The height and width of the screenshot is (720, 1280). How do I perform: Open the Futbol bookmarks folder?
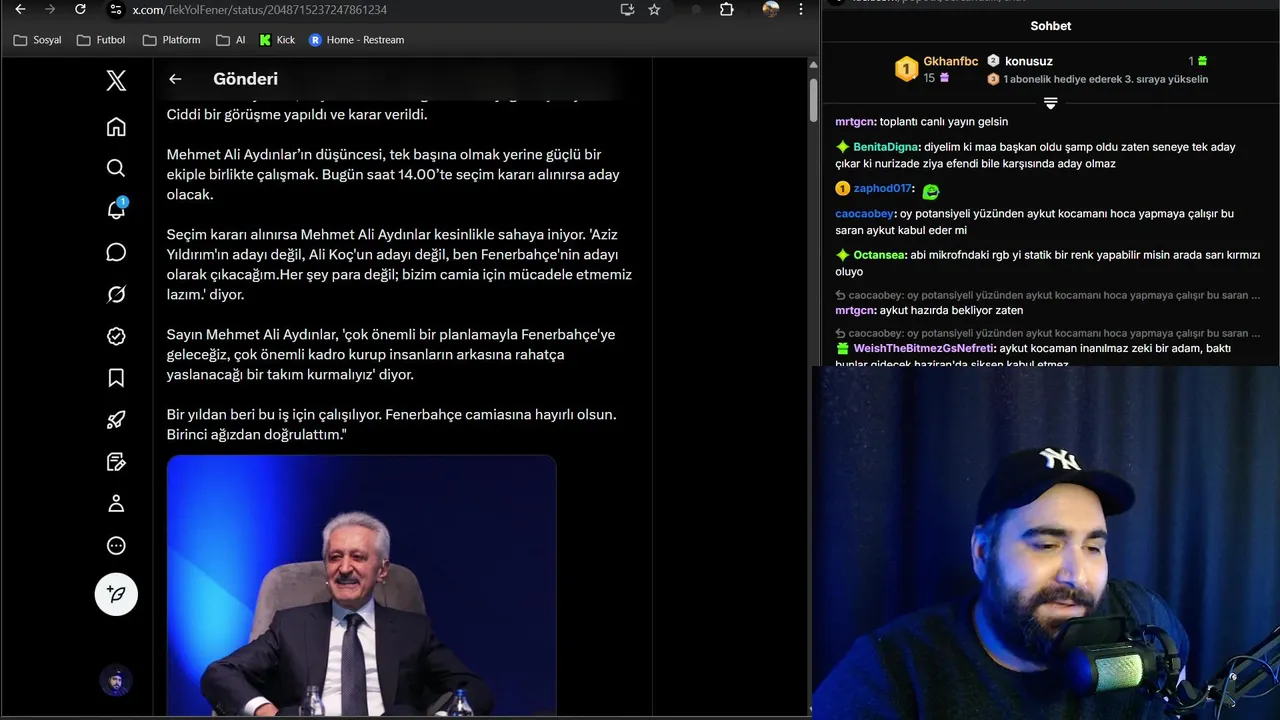(x=101, y=40)
